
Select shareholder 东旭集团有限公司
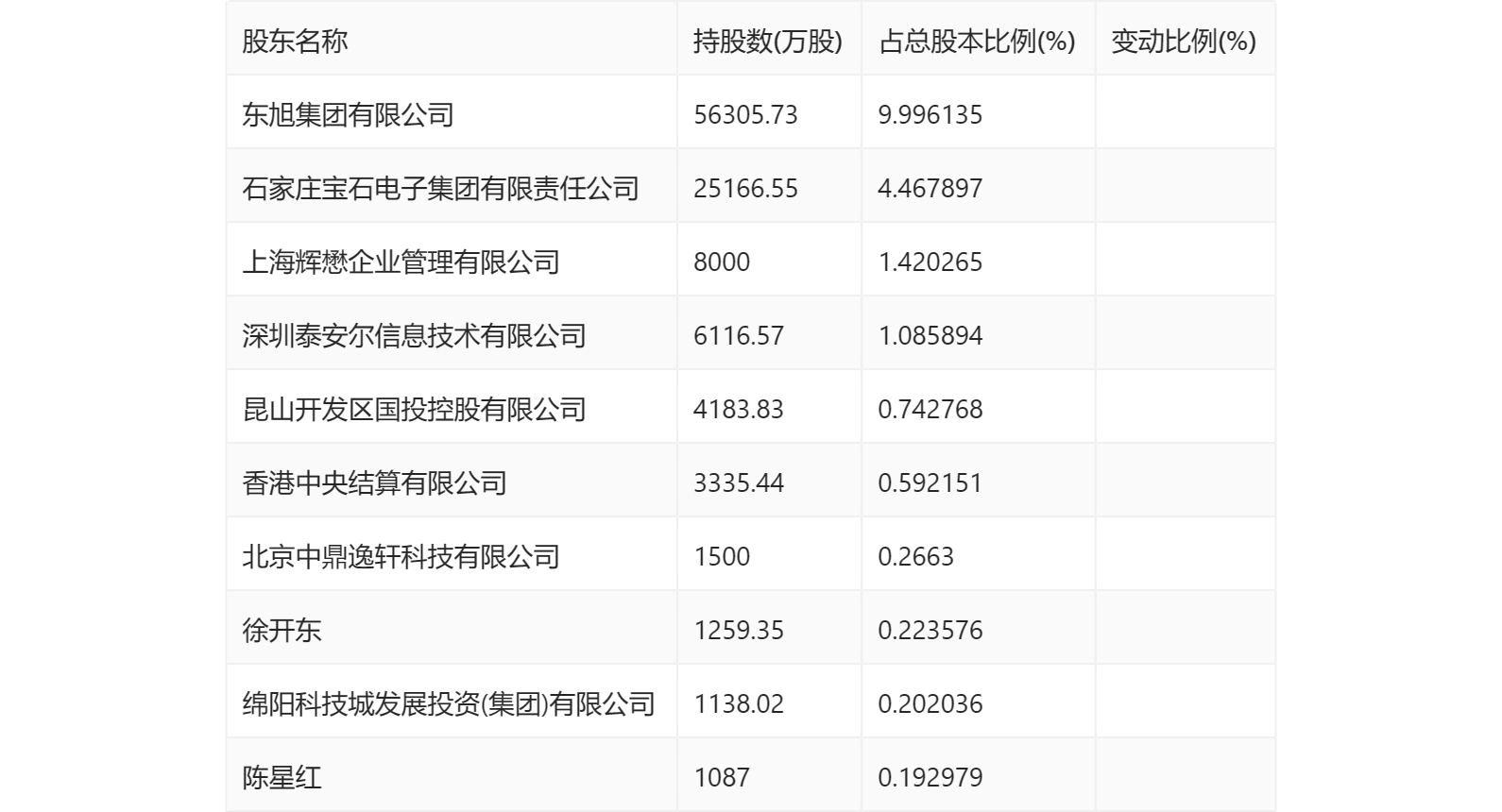point(349,115)
